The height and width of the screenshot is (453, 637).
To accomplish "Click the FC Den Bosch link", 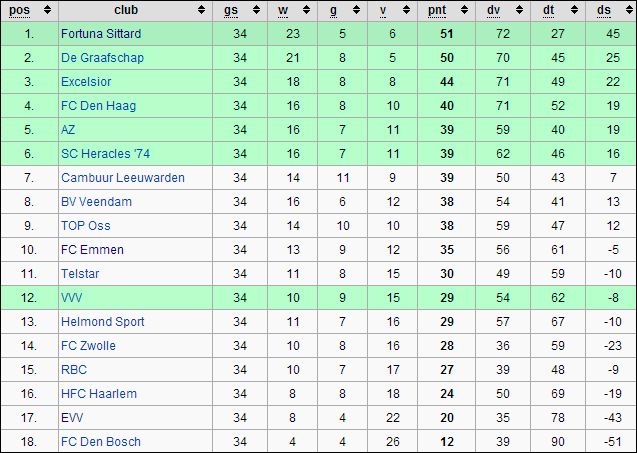I will tap(101, 442).
